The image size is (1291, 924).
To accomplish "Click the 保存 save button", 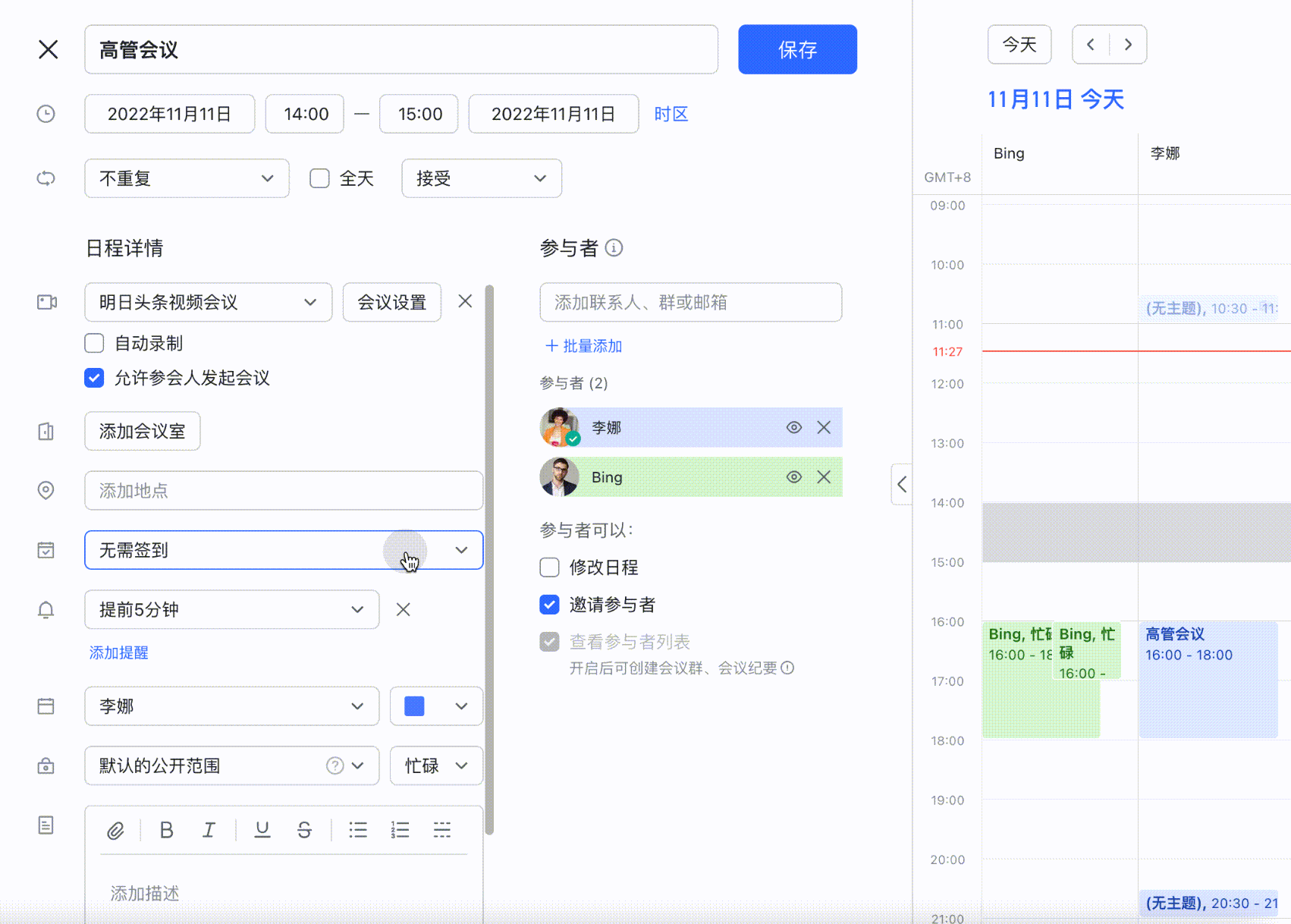I will (x=797, y=49).
